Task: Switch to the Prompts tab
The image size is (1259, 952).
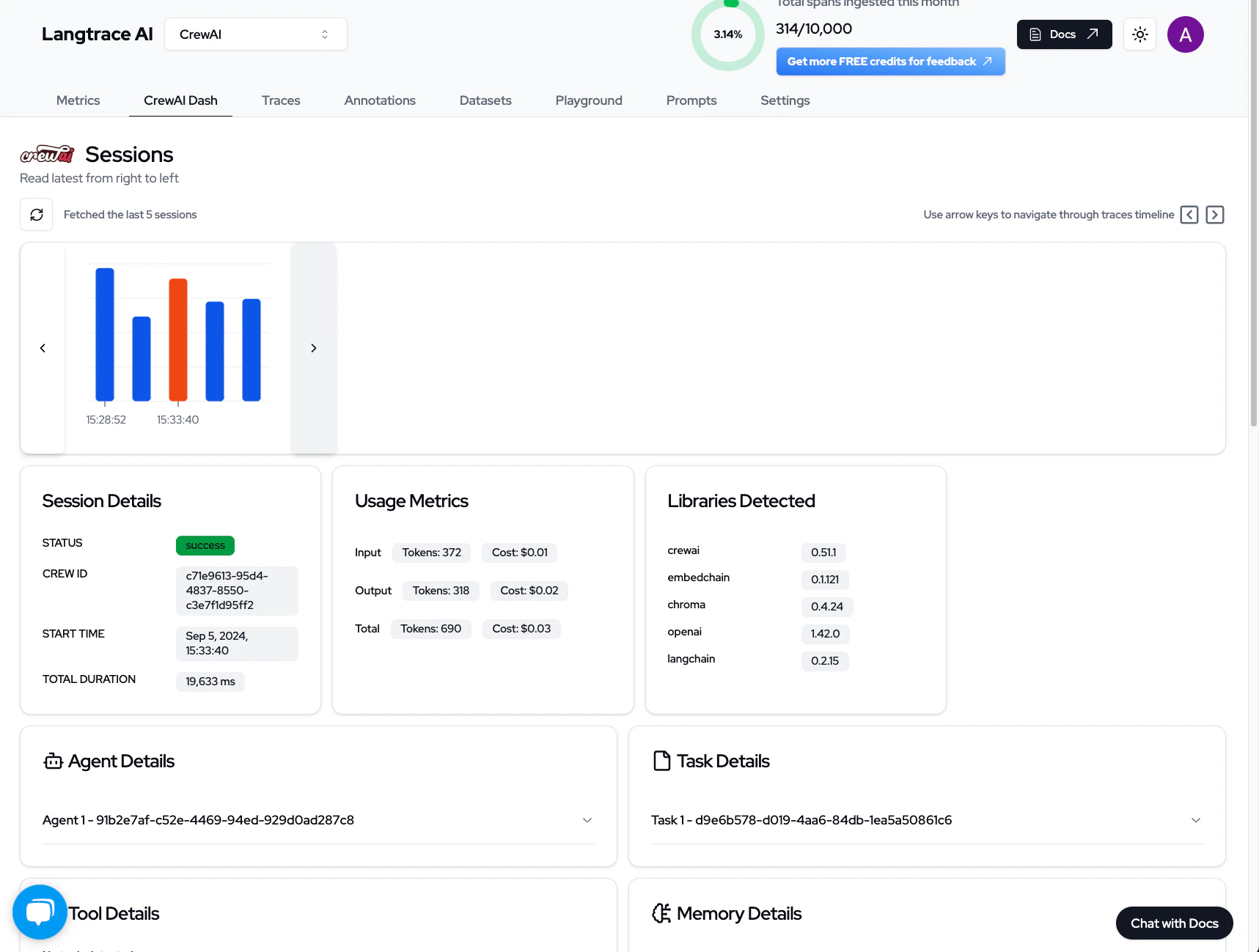Action: pos(691,100)
